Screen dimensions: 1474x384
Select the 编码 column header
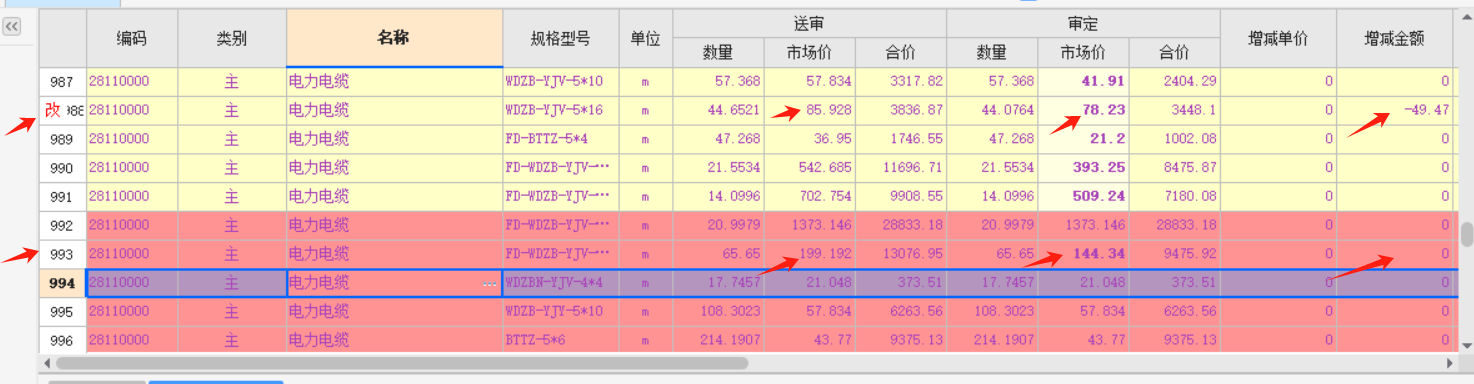(132, 39)
